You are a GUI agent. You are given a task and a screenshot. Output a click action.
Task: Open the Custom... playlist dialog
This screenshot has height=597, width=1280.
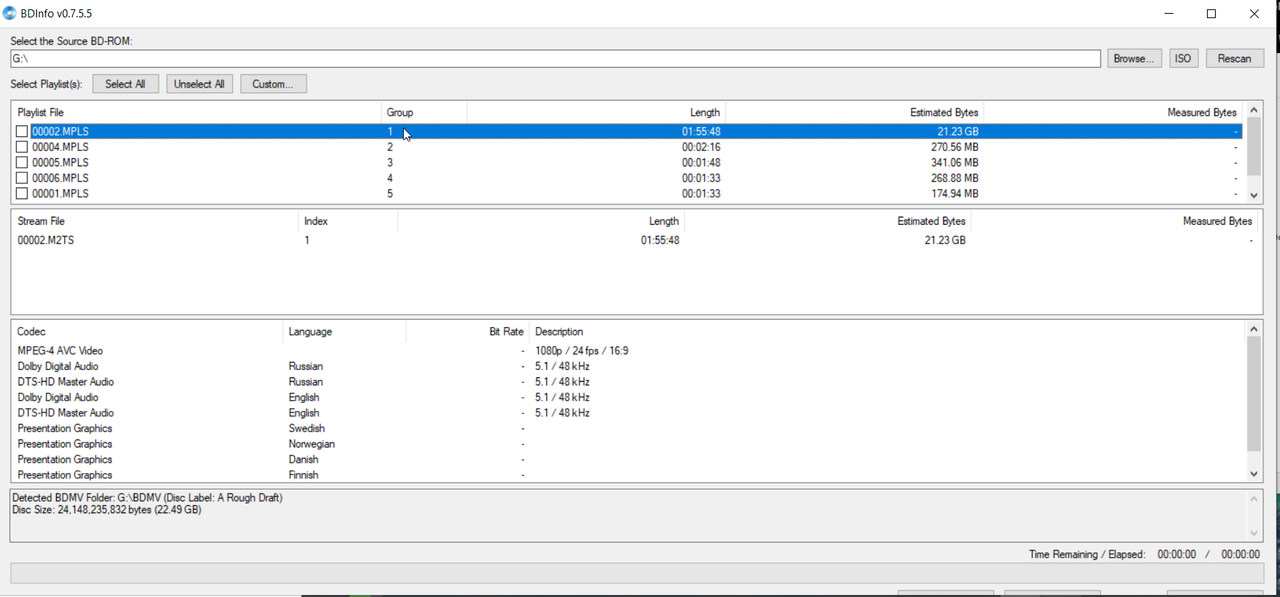273,84
